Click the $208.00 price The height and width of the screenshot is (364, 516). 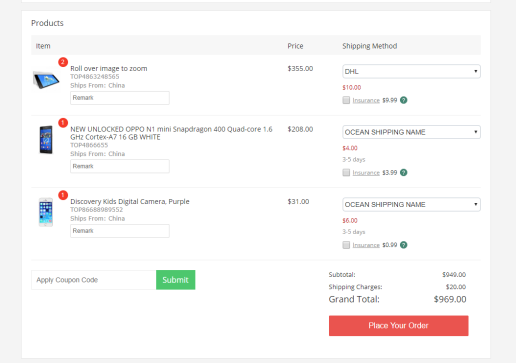coord(300,129)
